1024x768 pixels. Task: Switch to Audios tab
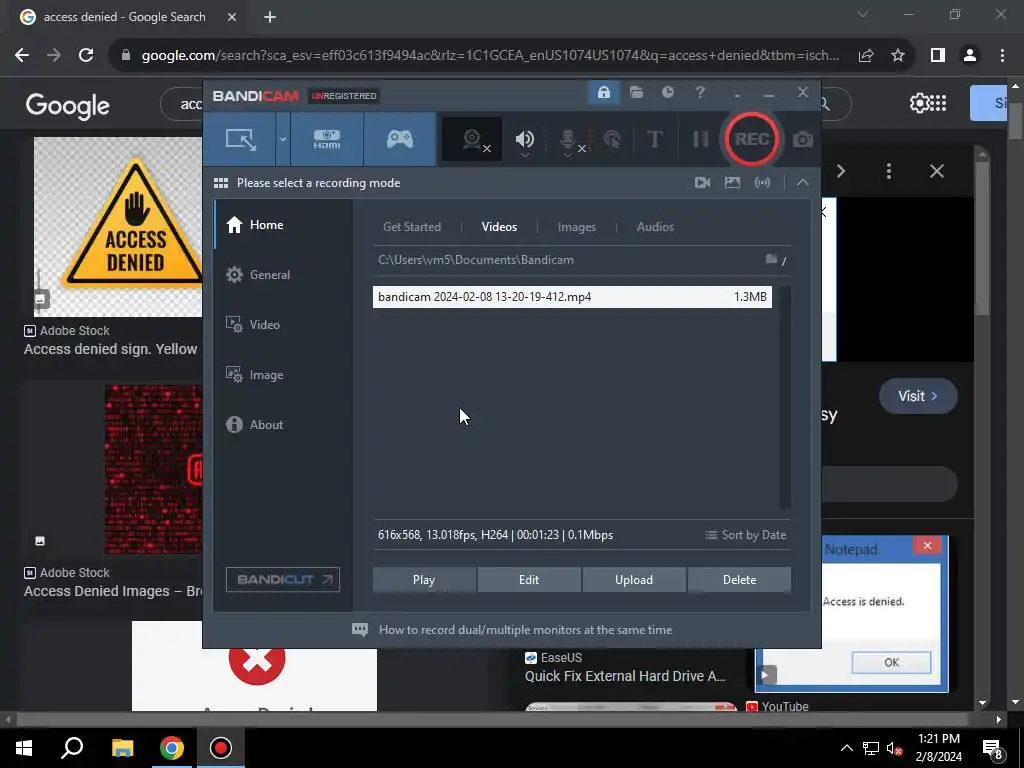tap(655, 227)
